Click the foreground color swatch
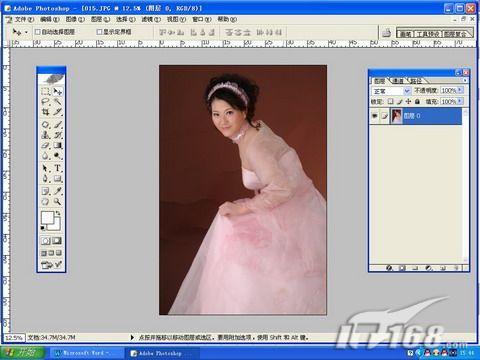 click(x=48, y=218)
